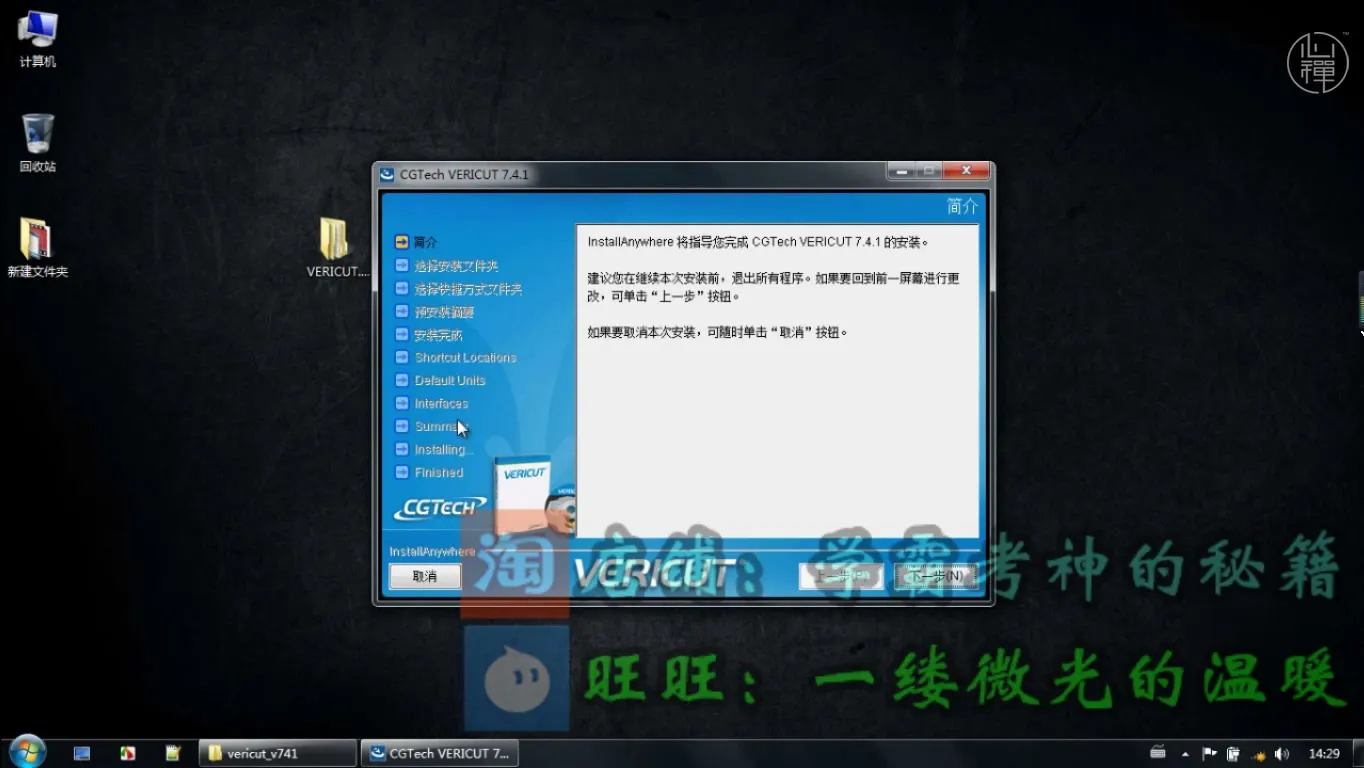
Task: Click the CGTech logo in the installer sidebar
Action: 440,505
